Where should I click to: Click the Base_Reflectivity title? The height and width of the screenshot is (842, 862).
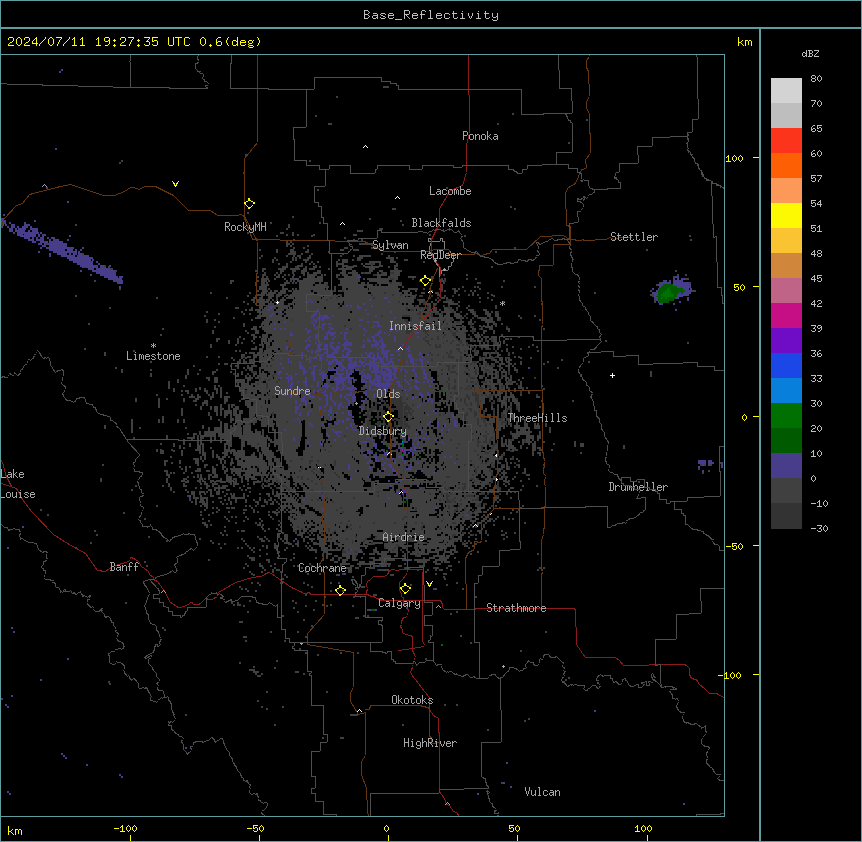[x=431, y=15]
